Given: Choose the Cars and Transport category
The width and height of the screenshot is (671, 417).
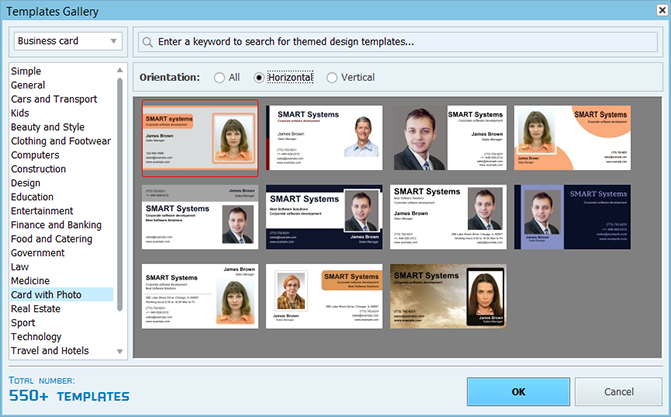Looking at the screenshot, I should tap(54, 99).
